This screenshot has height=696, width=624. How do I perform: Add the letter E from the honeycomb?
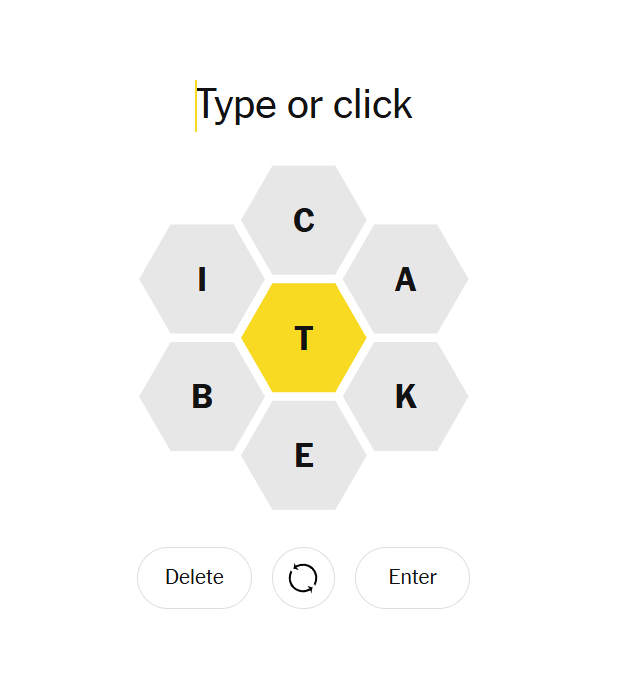[x=304, y=456]
